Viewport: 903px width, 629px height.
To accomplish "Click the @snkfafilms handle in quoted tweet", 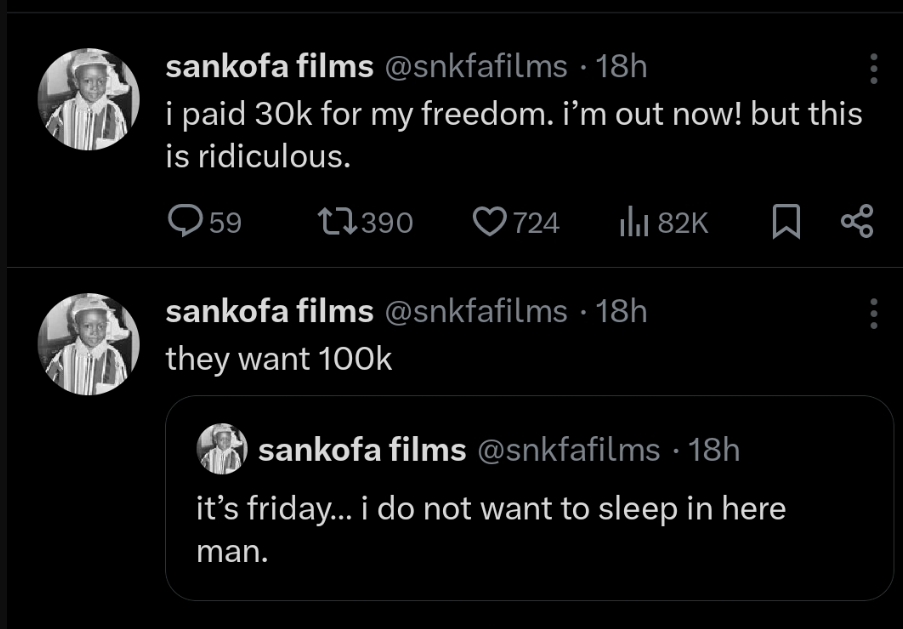I will [568, 450].
